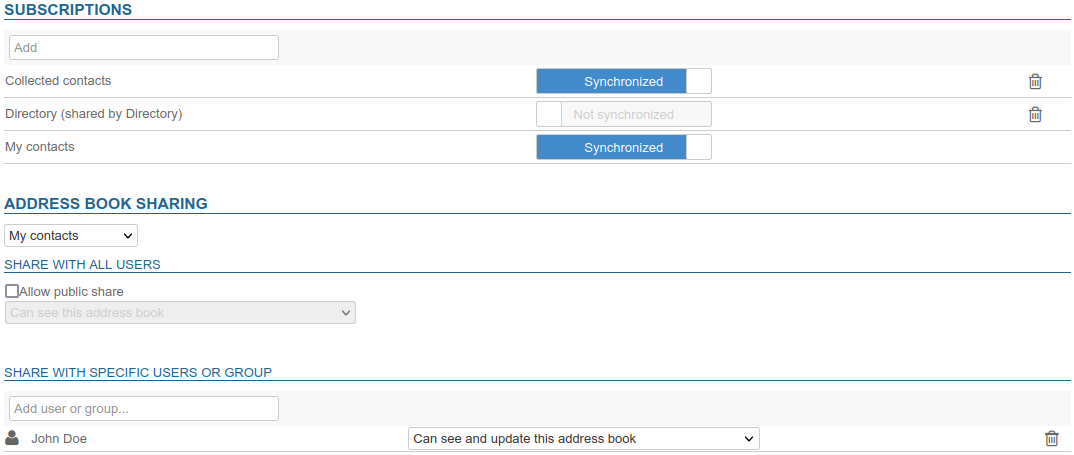Toggle Collected contacts synchronization switch
1074x455 pixels.
pos(623,82)
